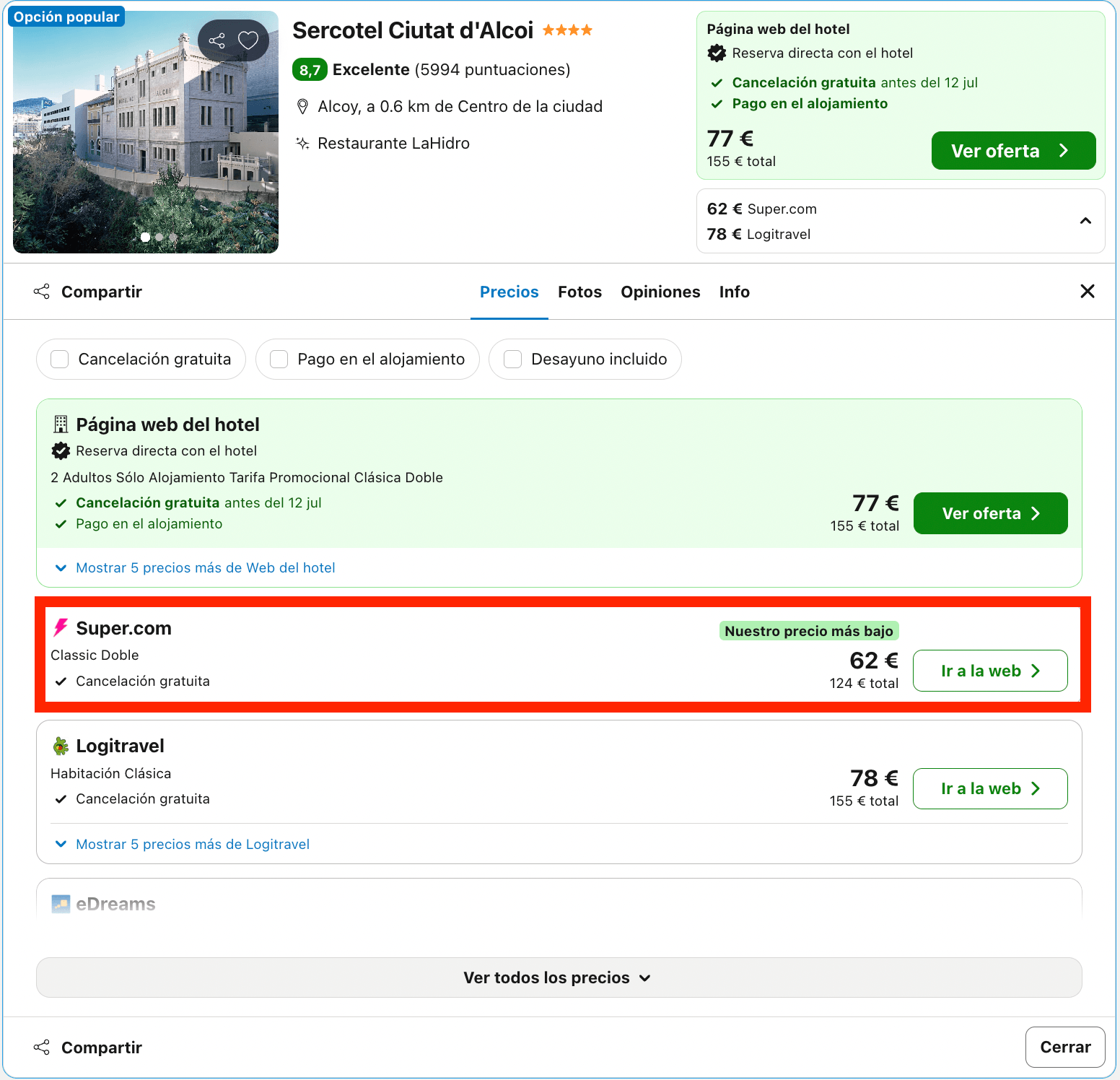Click Classic Doble room name
Viewport: 1120px width, 1080px height.
click(95, 655)
